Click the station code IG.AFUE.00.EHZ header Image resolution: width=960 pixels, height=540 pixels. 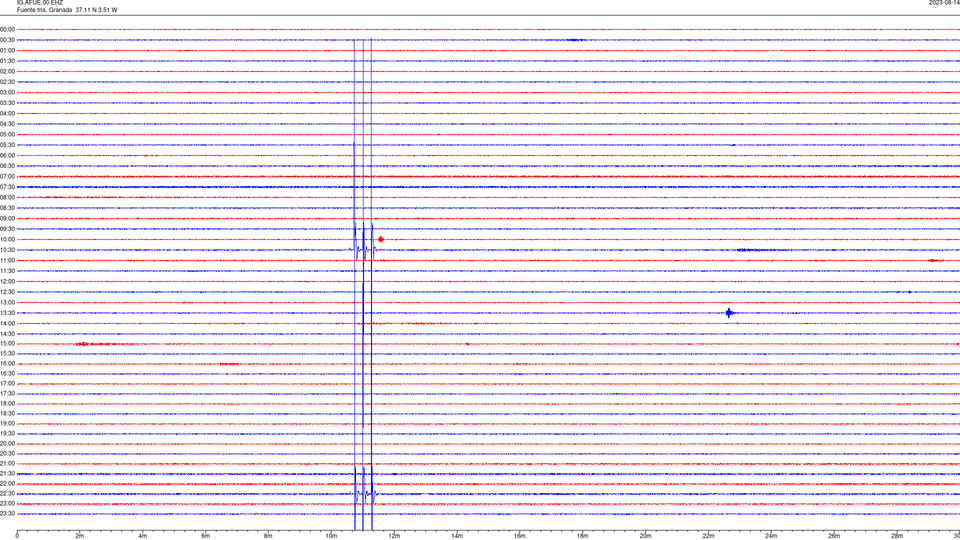(x=40, y=3)
